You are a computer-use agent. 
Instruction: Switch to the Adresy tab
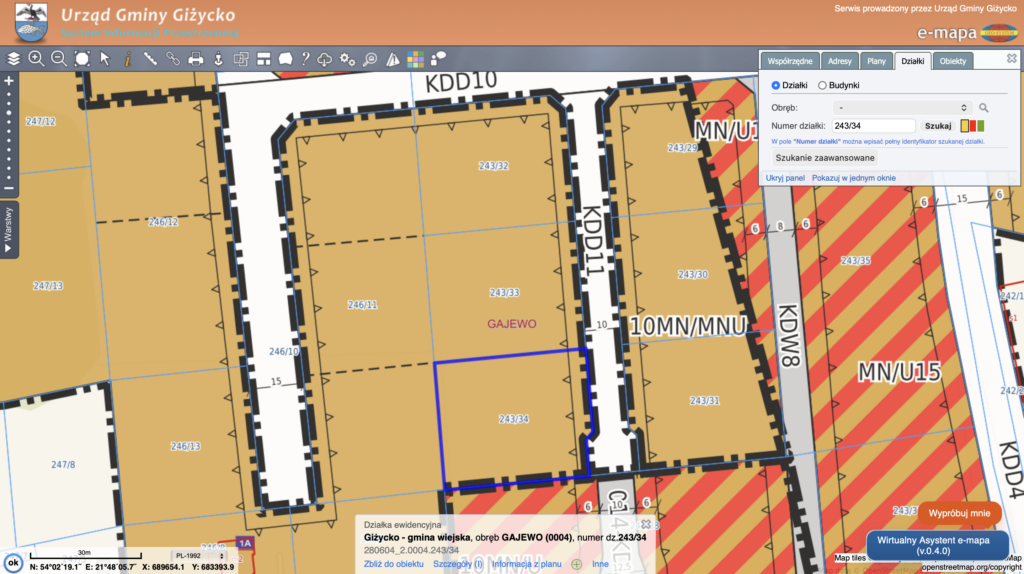click(839, 61)
